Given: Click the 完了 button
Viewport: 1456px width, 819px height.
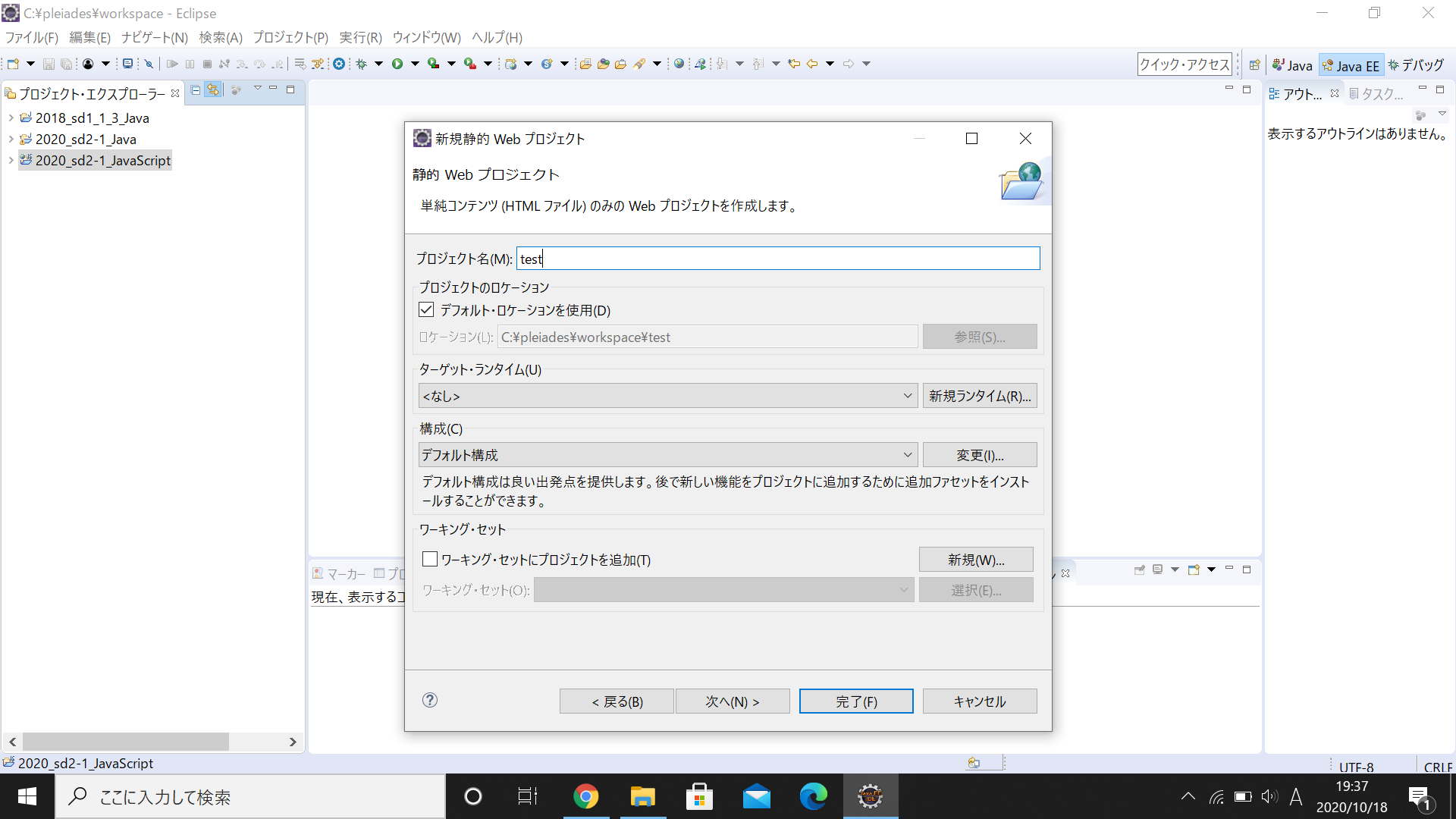Looking at the screenshot, I should click(856, 701).
